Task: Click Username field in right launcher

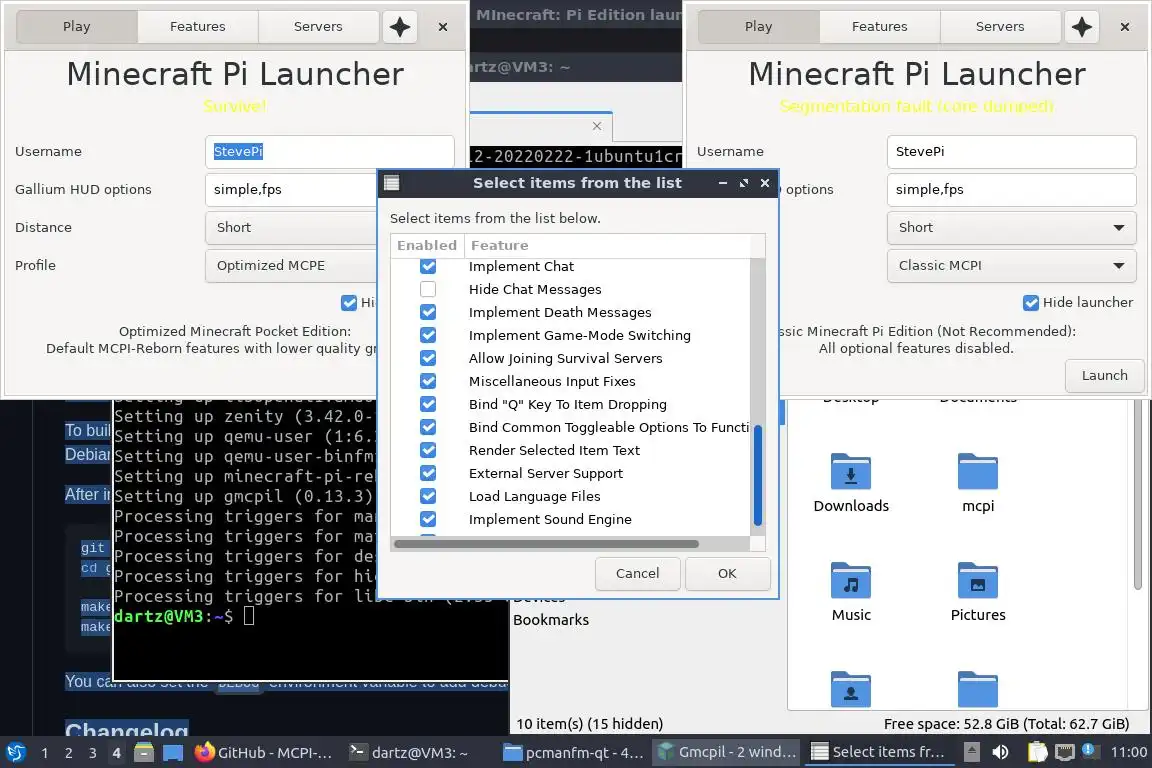Action: click(x=1012, y=152)
